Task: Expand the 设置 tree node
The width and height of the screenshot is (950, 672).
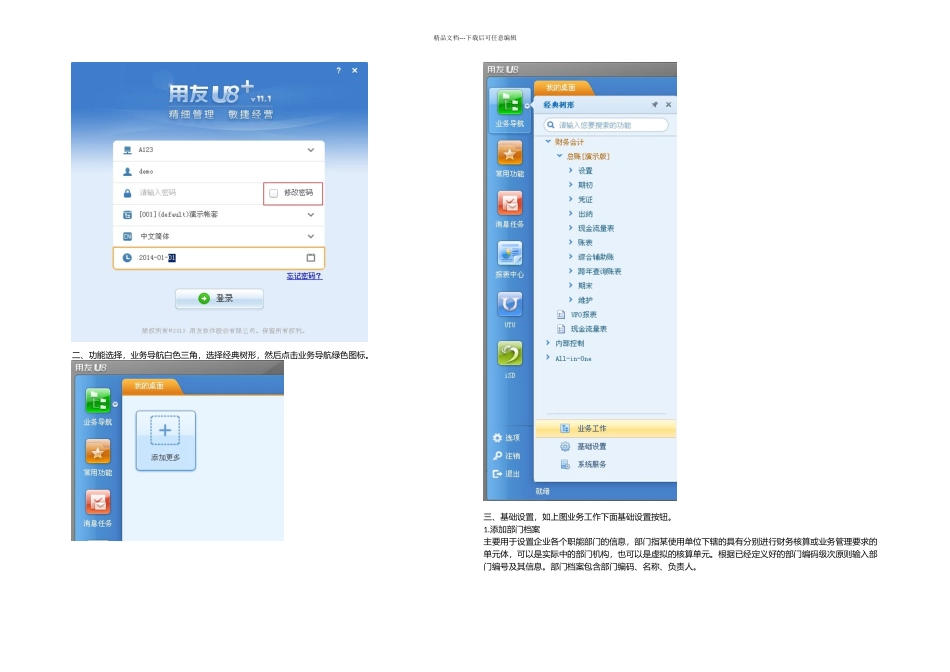Action: (570, 171)
